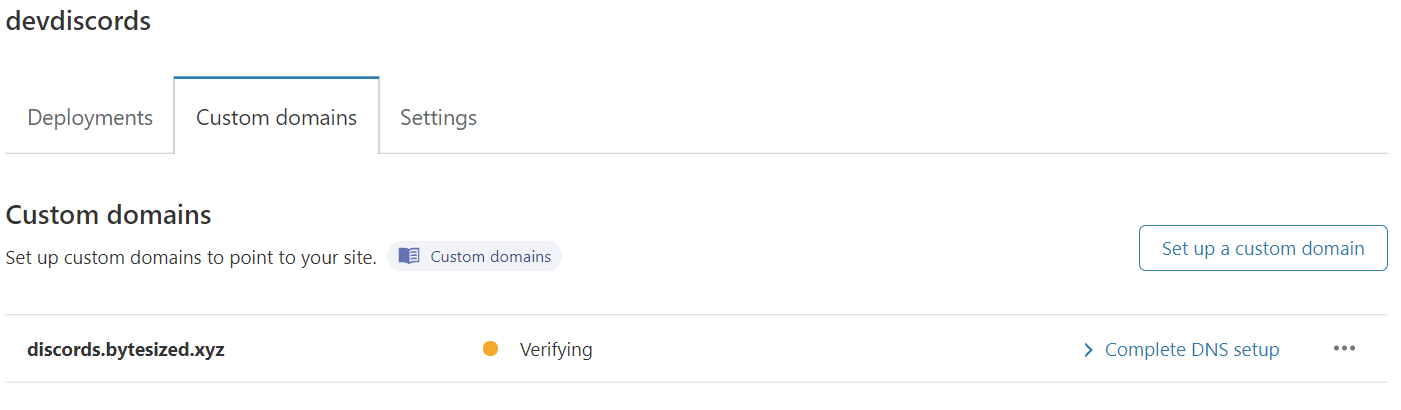
Task: Switch to the Deployments tab
Action: pos(90,117)
